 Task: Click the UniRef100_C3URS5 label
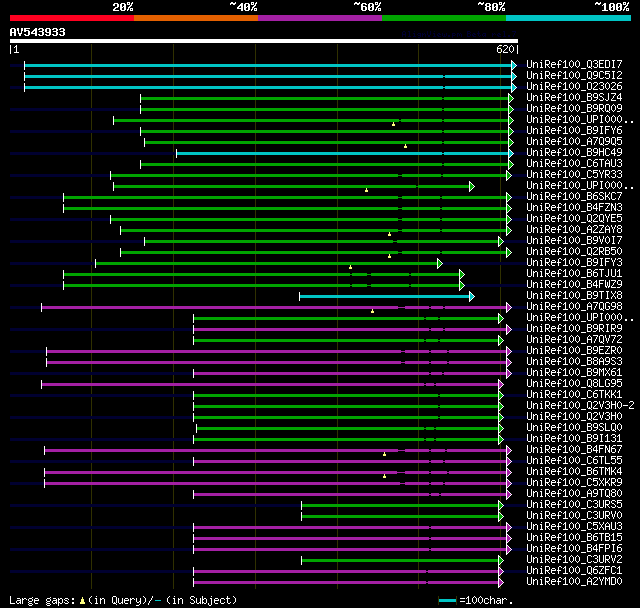pyautogui.click(x=574, y=505)
